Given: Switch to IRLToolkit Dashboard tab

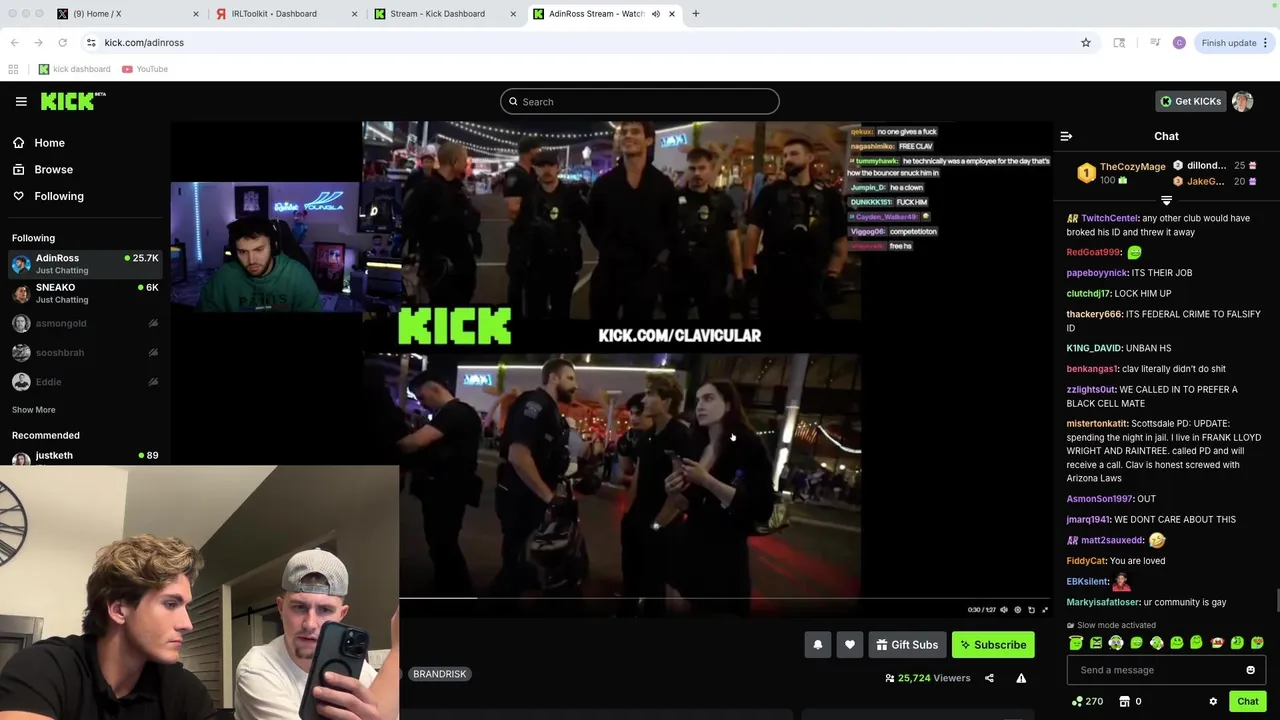Looking at the screenshot, I should pos(285,14).
